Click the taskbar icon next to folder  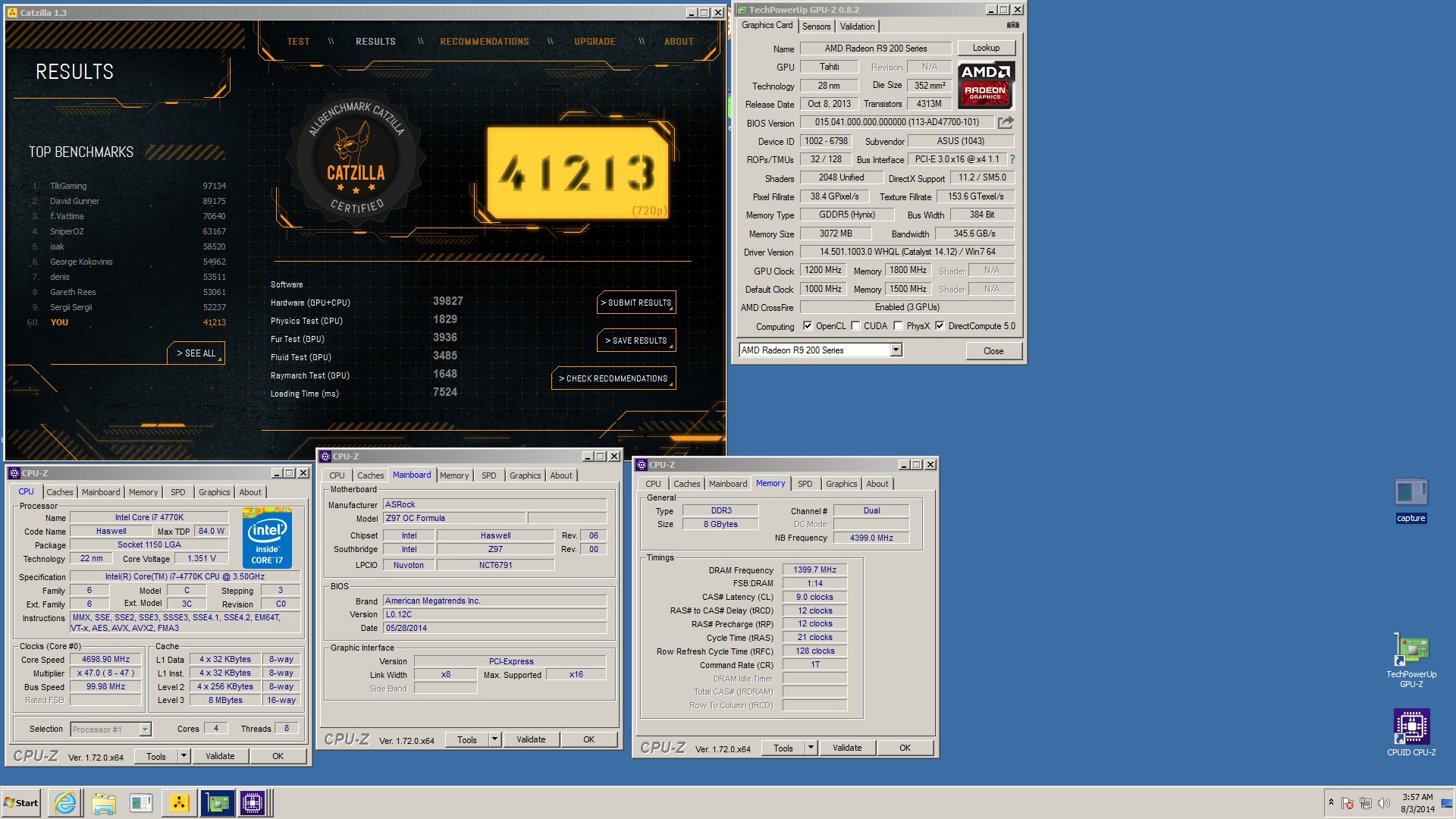click(141, 803)
